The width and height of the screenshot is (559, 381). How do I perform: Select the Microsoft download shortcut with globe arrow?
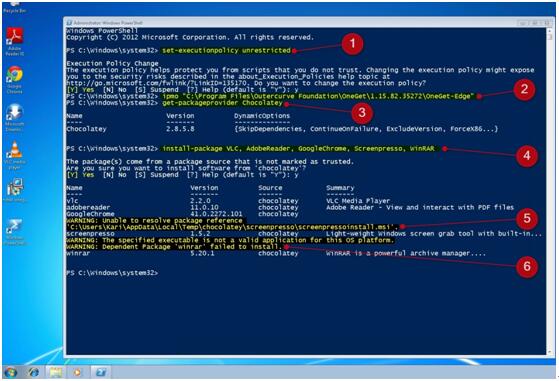tap(14, 117)
